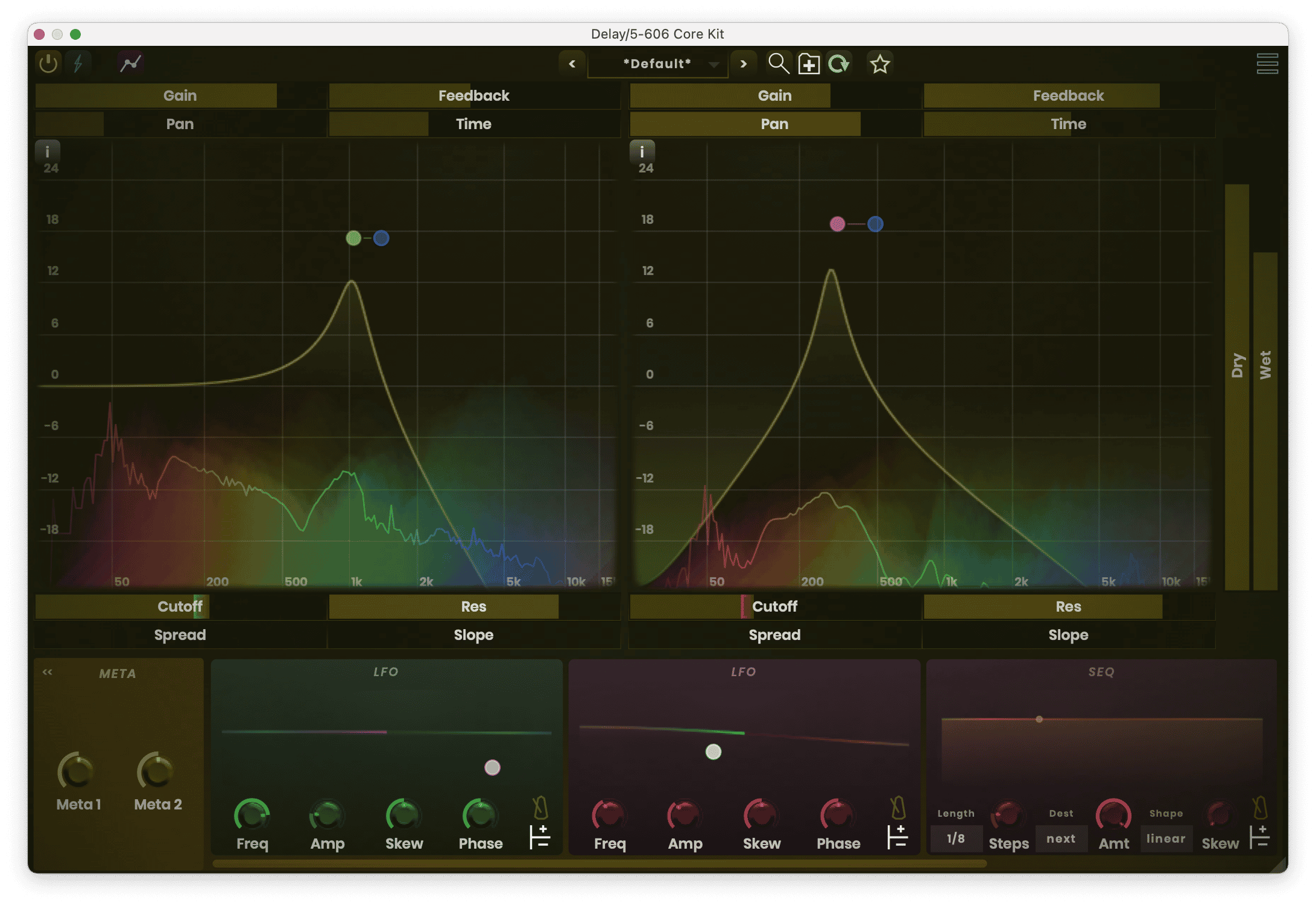This screenshot has height=906, width=1316.
Task: Open SEQ Length 1/8 dropdown
Action: click(956, 838)
